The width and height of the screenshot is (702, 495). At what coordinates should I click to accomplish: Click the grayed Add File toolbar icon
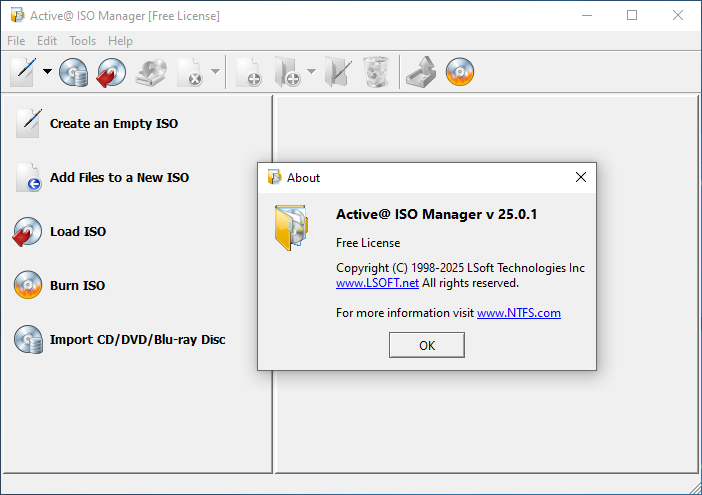click(x=249, y=72)
